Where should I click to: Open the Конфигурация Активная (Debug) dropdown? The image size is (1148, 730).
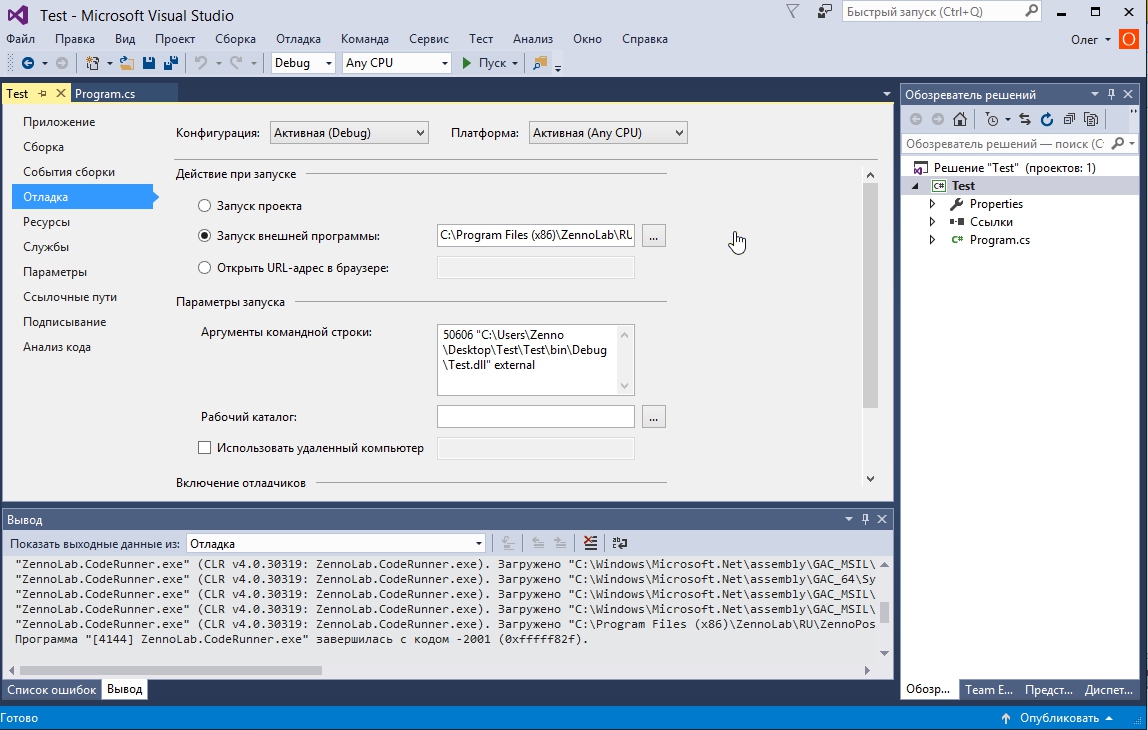pyautogui.click(x=349, y=133)
